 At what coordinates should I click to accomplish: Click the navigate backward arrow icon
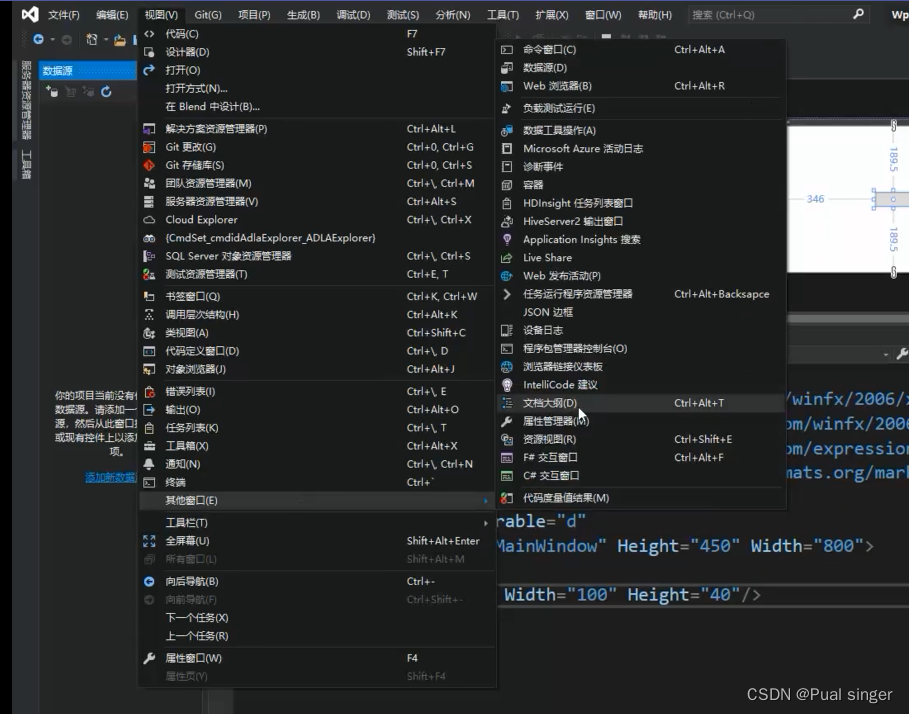[x=39, y=37]
